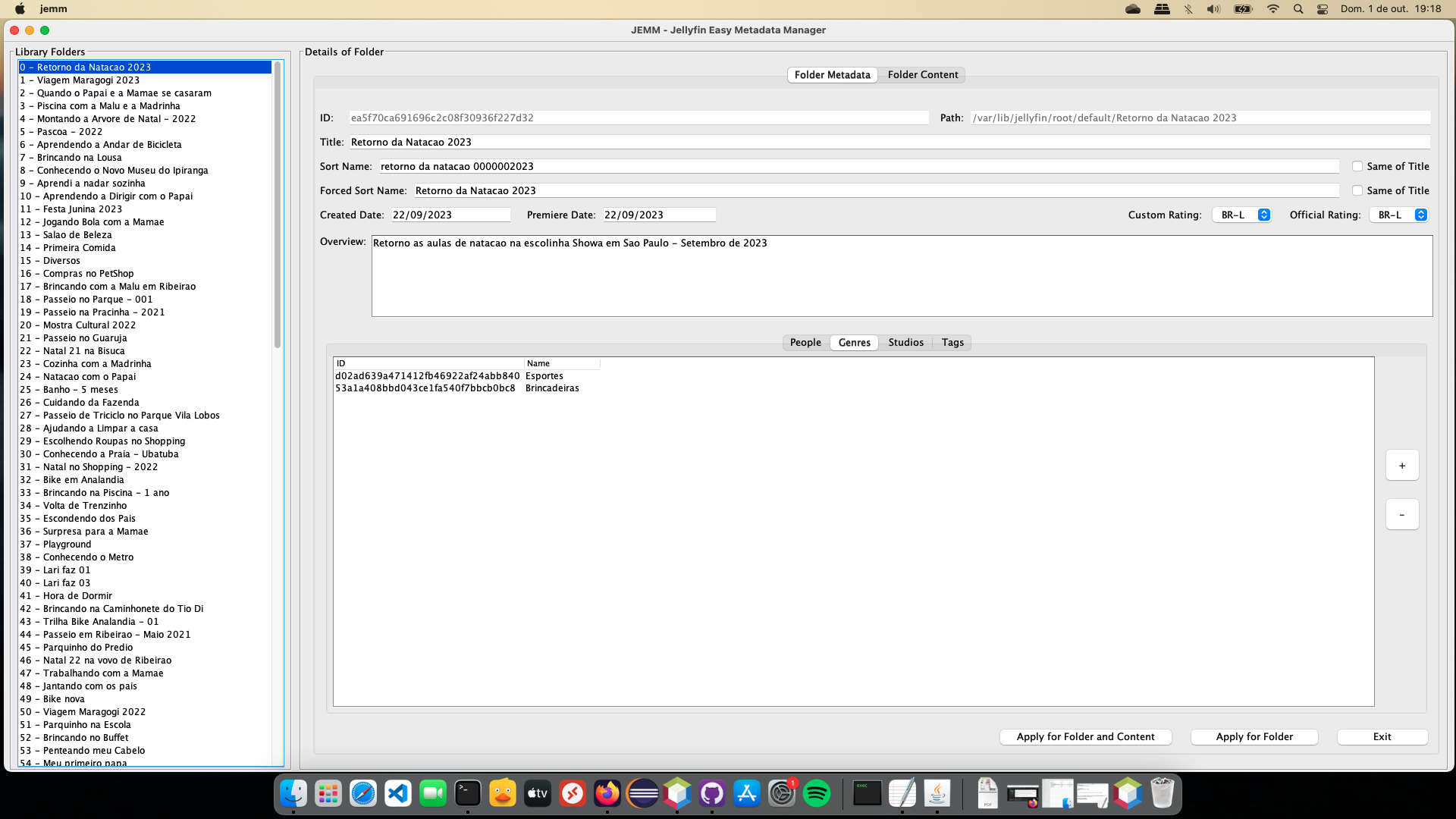This screenshot has height=819, width=1456.
Task: Toggle Forced Sort Name Same of Title checkbox
Action: tap(1357, 190)
